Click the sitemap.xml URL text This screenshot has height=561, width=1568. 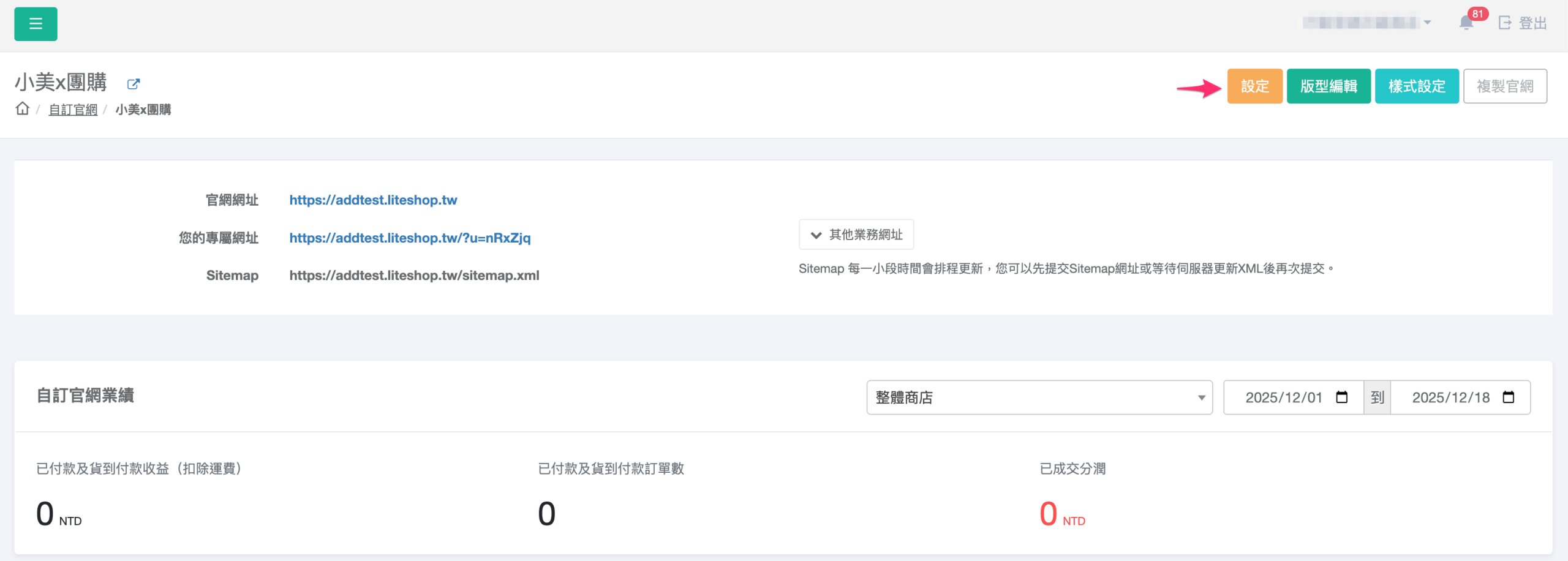(414, 276)
